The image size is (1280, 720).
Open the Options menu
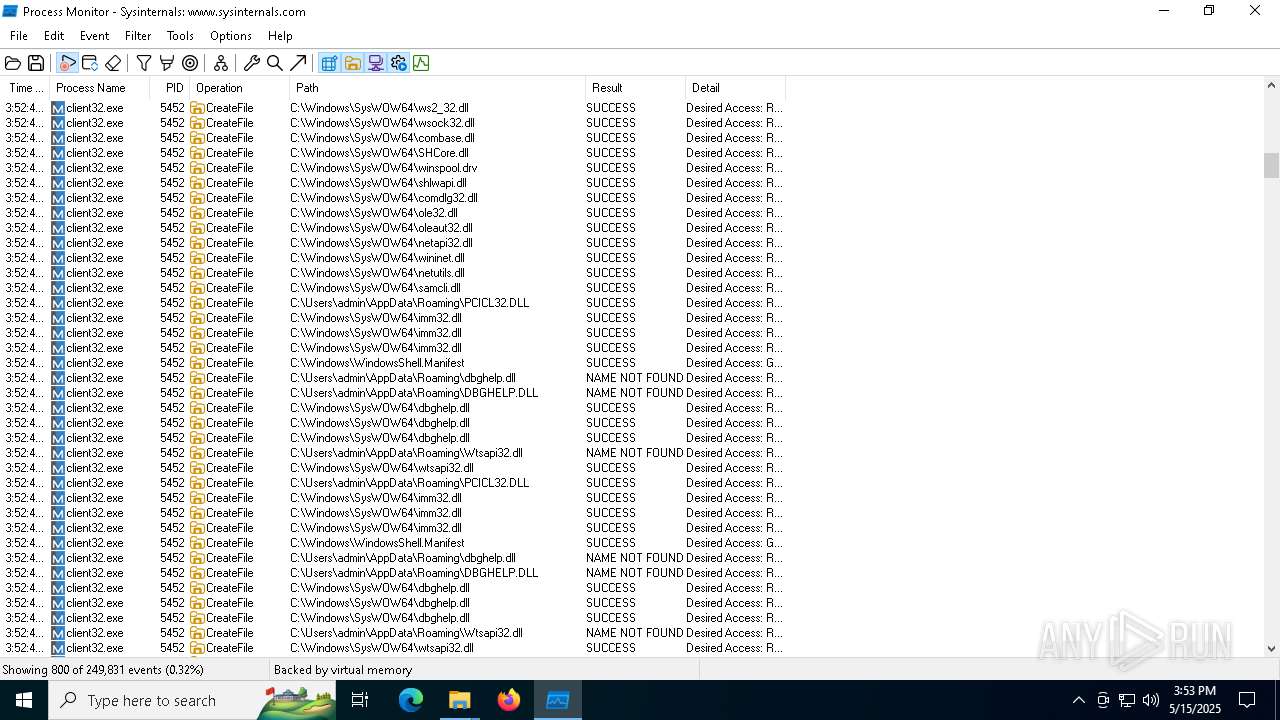(231, 35)
